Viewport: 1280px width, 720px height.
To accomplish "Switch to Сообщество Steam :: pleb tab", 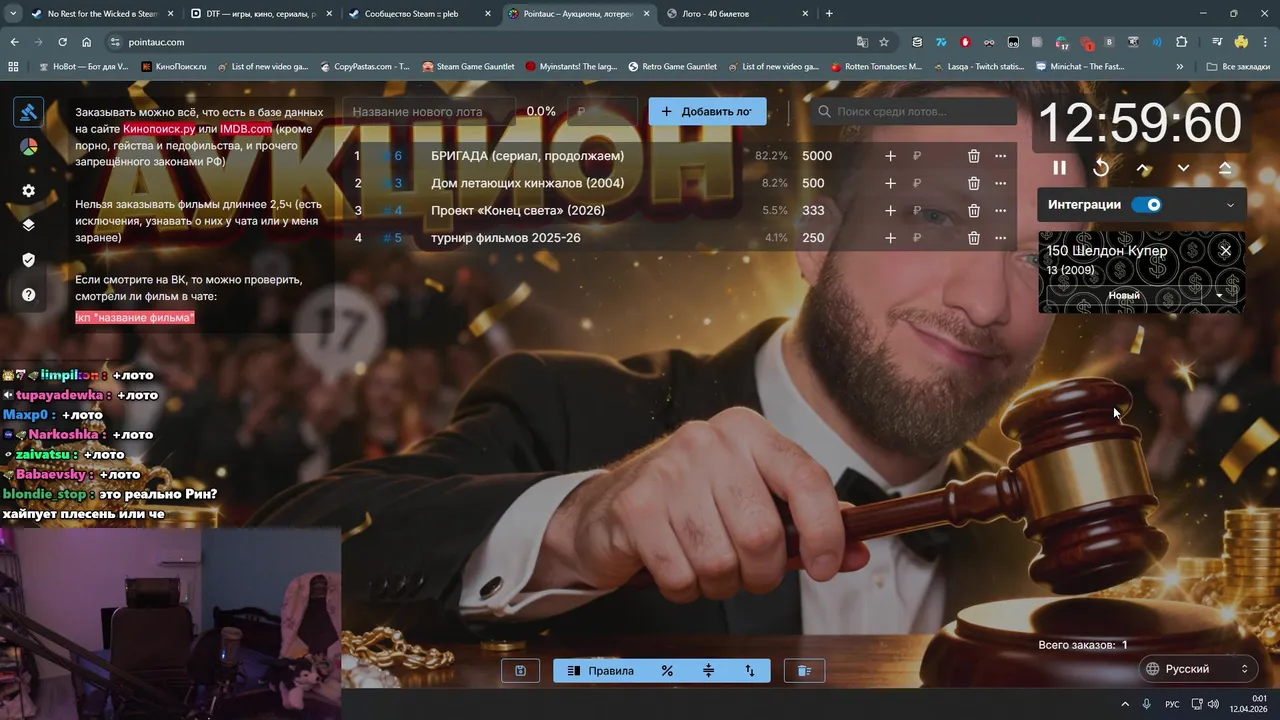I will (420, 14).
